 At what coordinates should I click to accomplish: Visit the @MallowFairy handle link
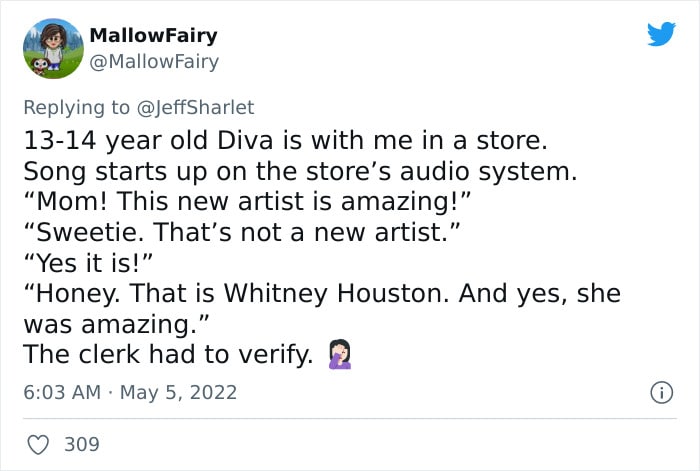[154, 62]
